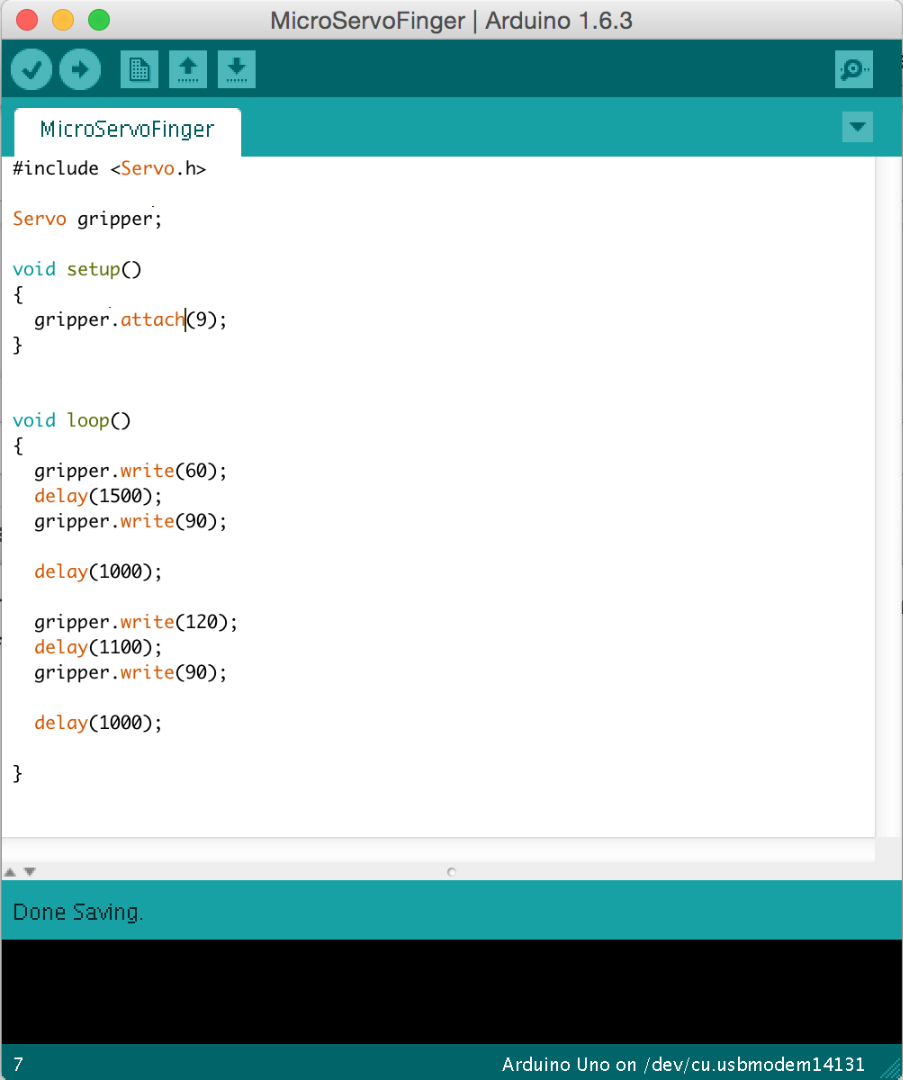Viewport: 903px width, 1080px height.
Task: Click the 'gripper.write(120);' line
Action: pyautogui.click(x=136, y=622)
